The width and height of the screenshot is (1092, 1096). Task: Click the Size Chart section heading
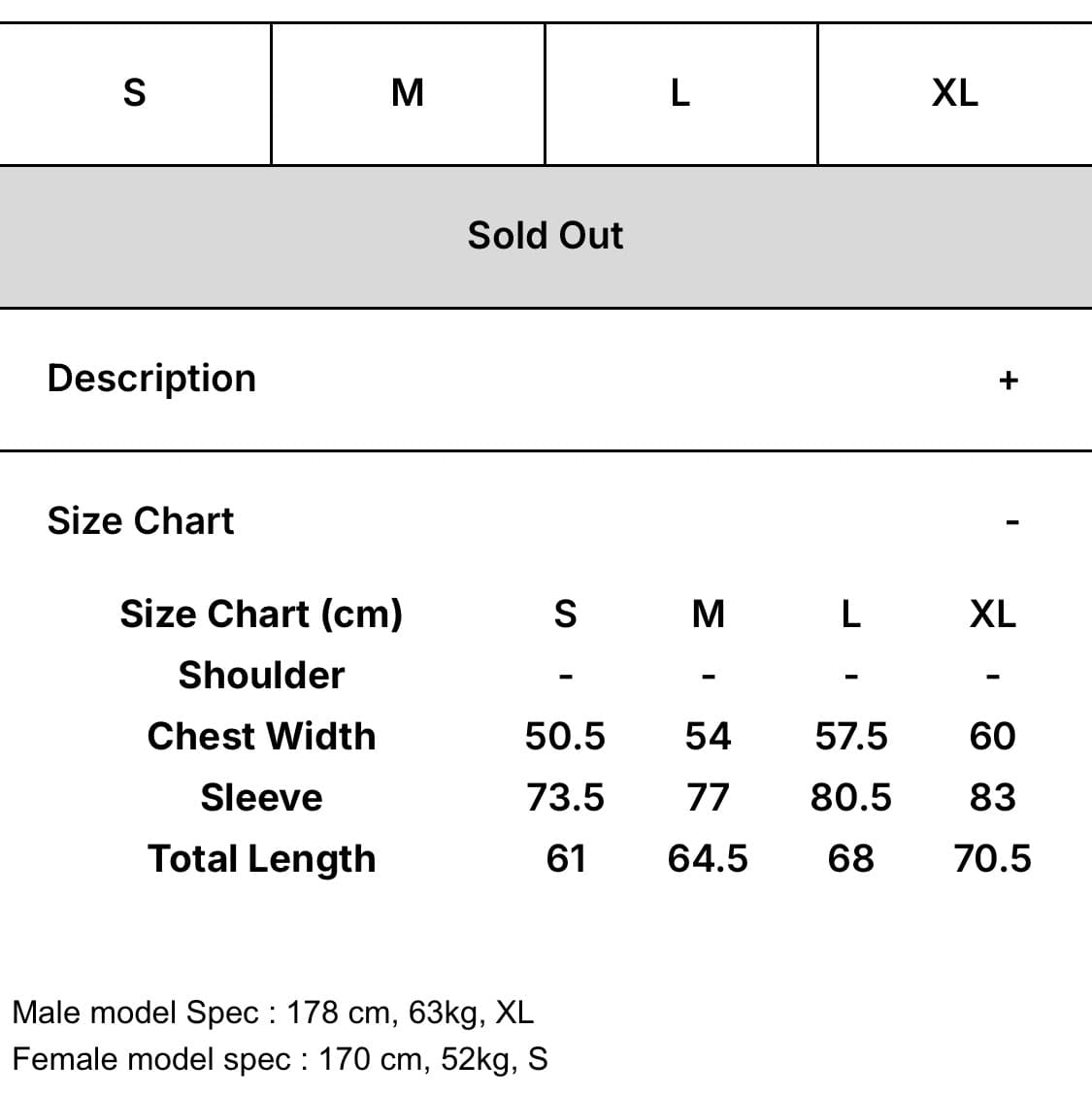(141, 521)
